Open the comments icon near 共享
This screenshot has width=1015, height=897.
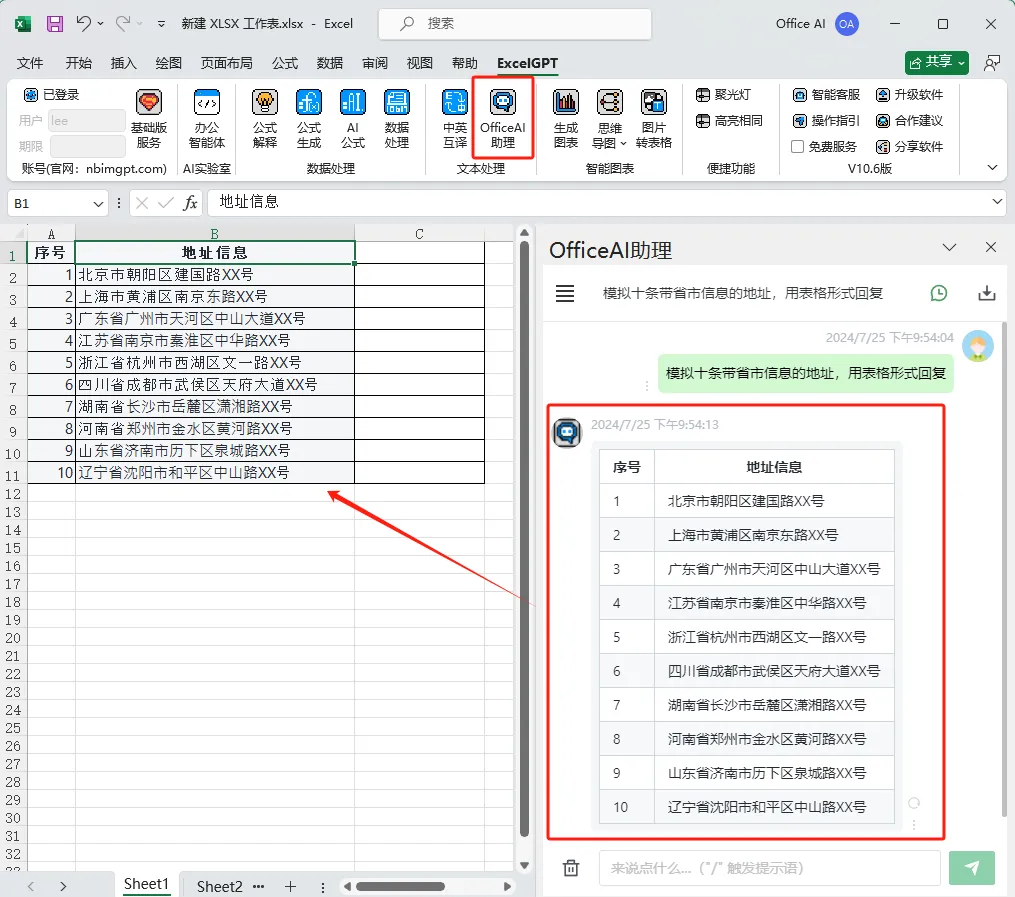992,63
